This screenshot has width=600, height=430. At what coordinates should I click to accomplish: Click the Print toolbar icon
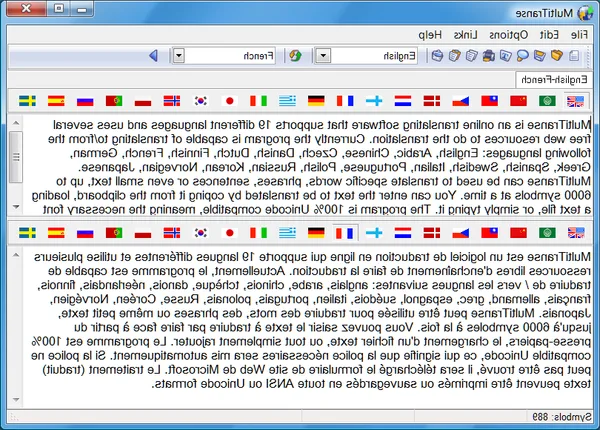click(x=488, y=56)
